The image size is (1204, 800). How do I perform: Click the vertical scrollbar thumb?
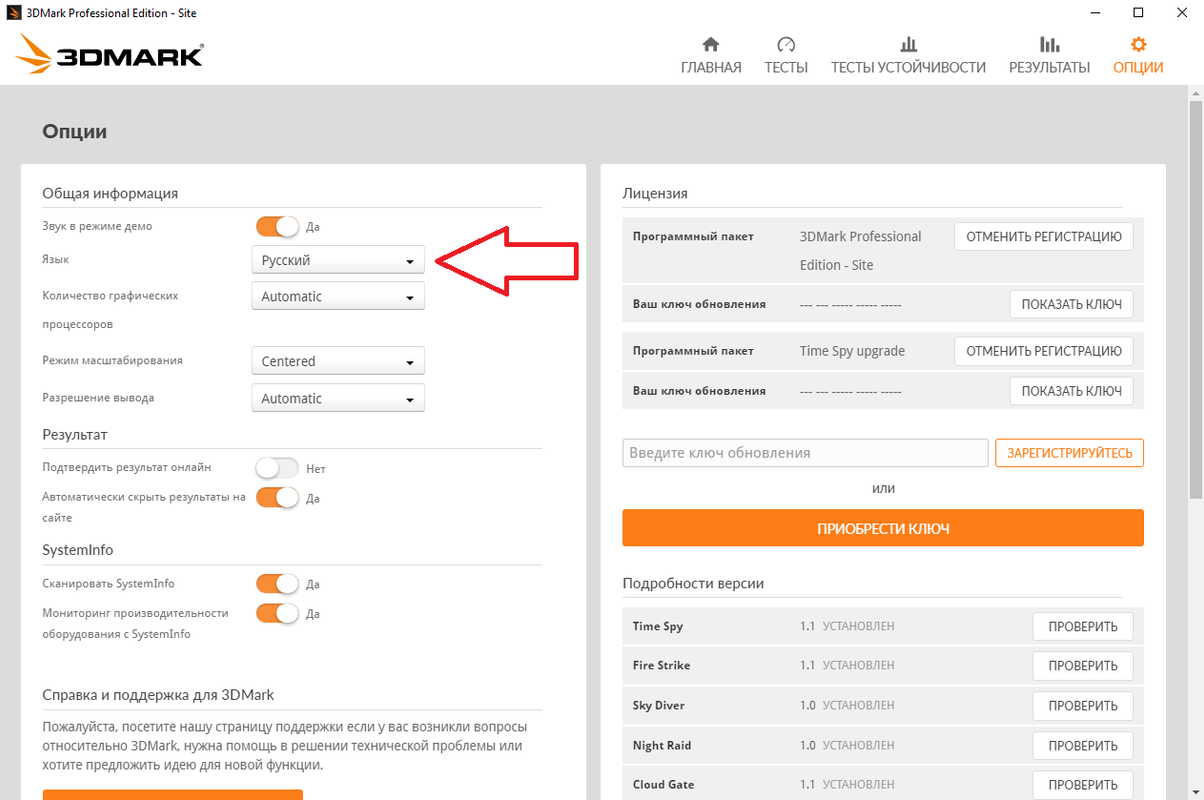click(1195, 300)
